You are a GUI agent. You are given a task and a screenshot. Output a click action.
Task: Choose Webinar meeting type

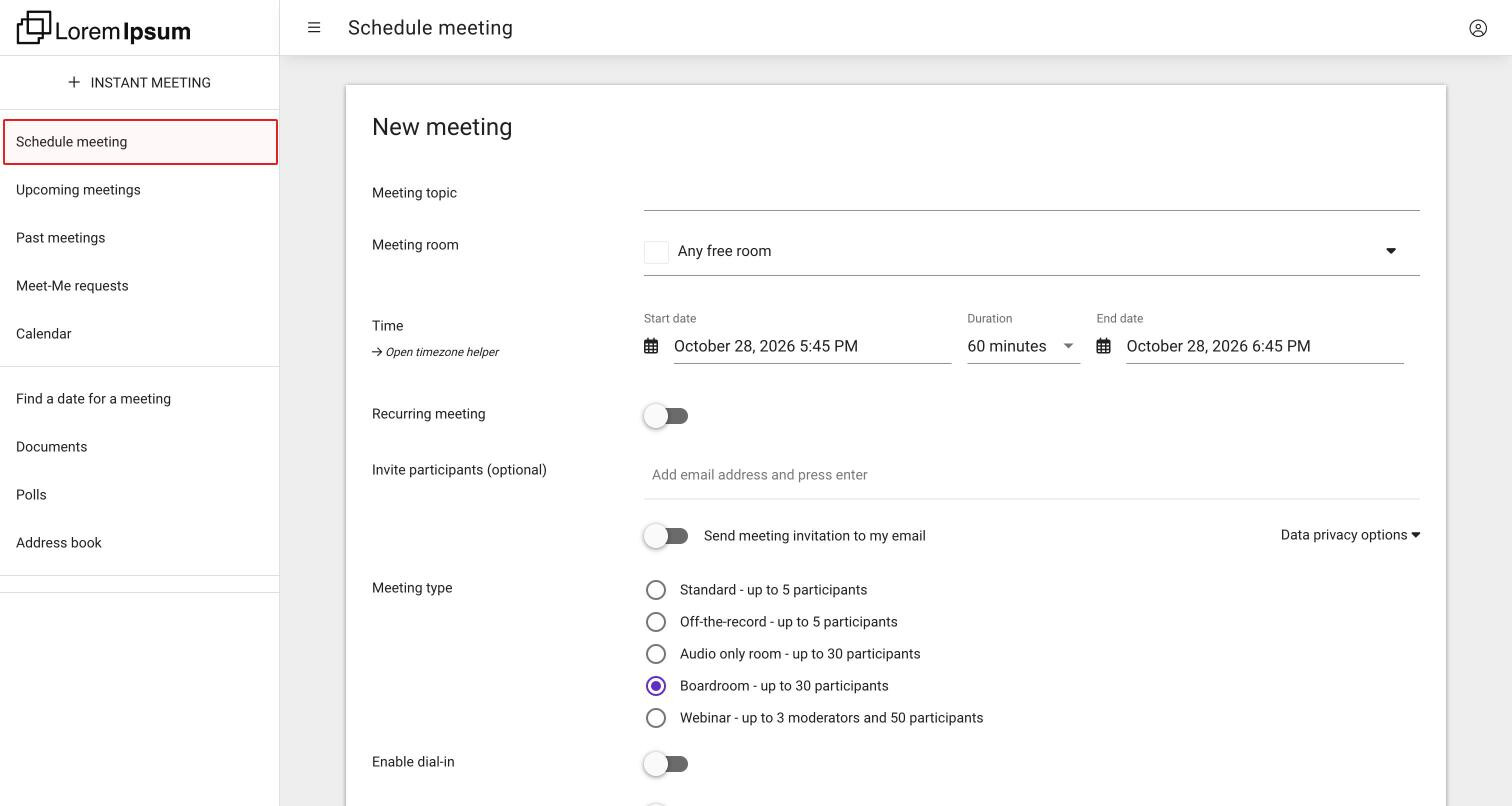click(656, 718)
